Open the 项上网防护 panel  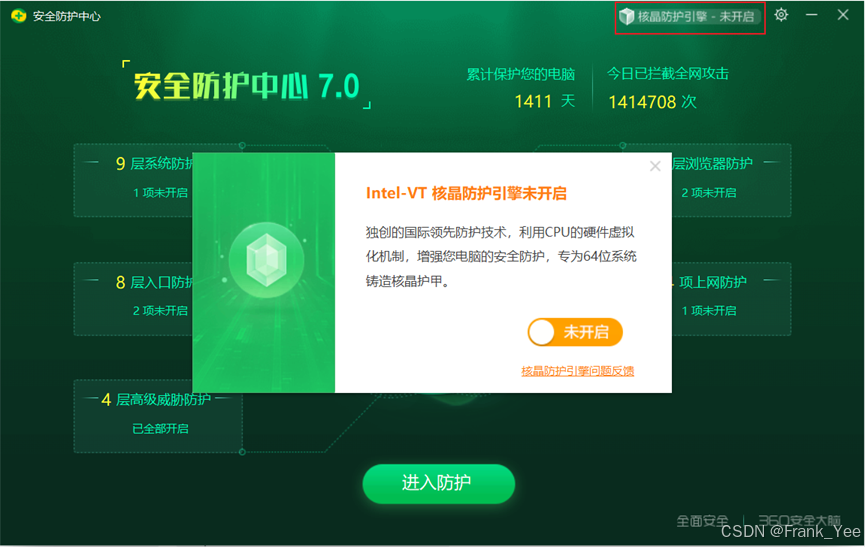[x=731, y=299]
